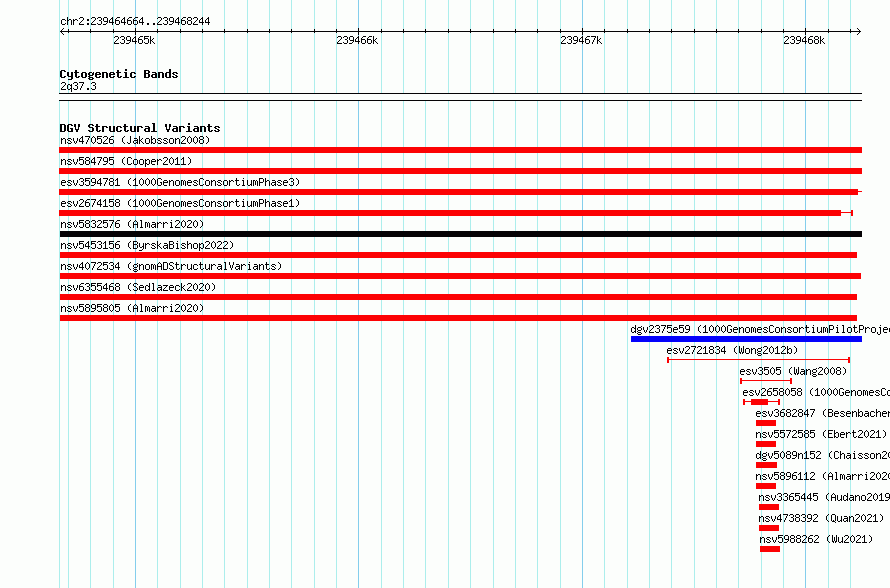This screenshot has width=890, height=588.
Task: Click the nsv470526 (Jakobsson2008) variant bar
Action: pos(460,150)
